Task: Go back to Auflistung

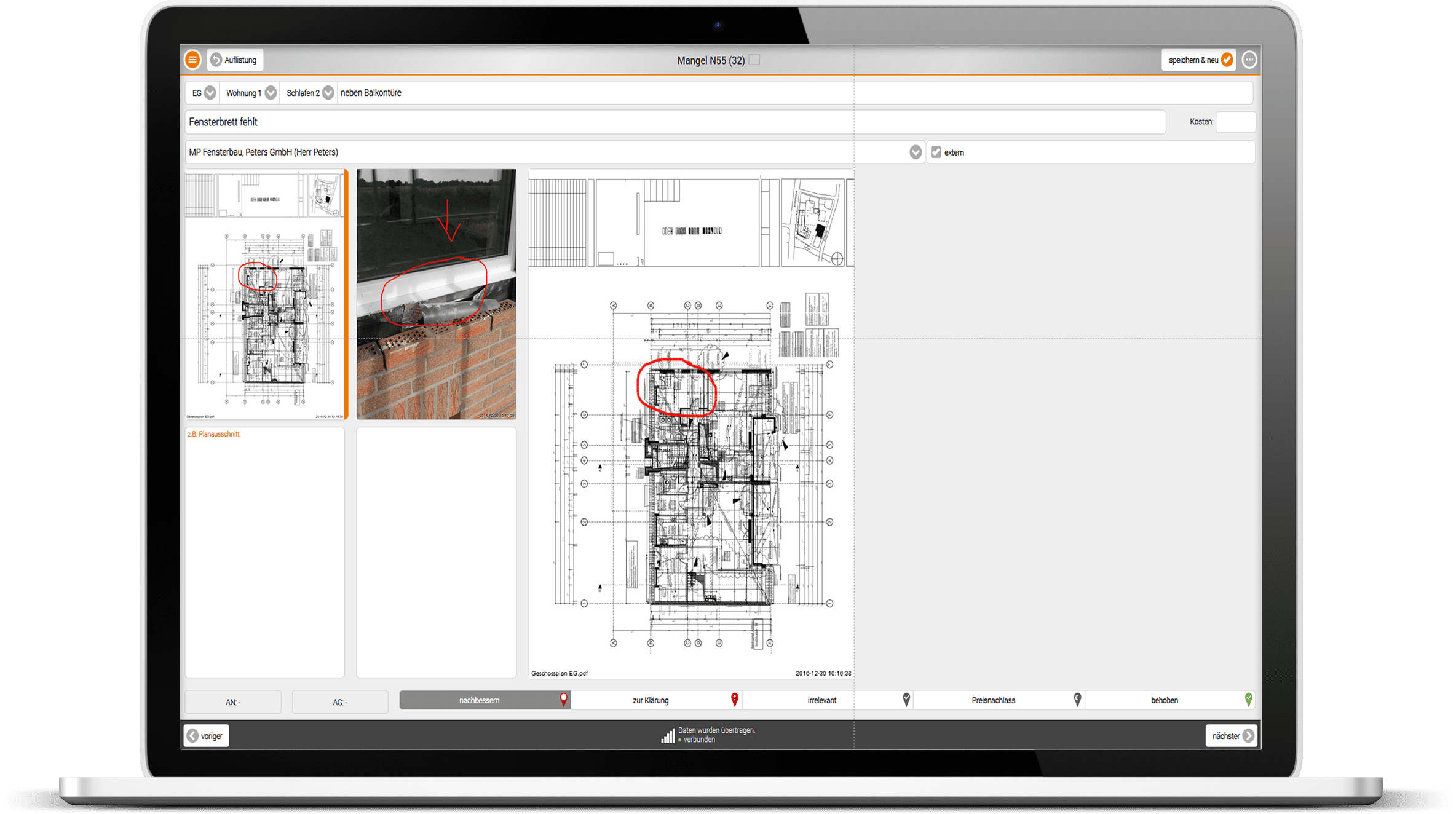Action: coord(234,60)
